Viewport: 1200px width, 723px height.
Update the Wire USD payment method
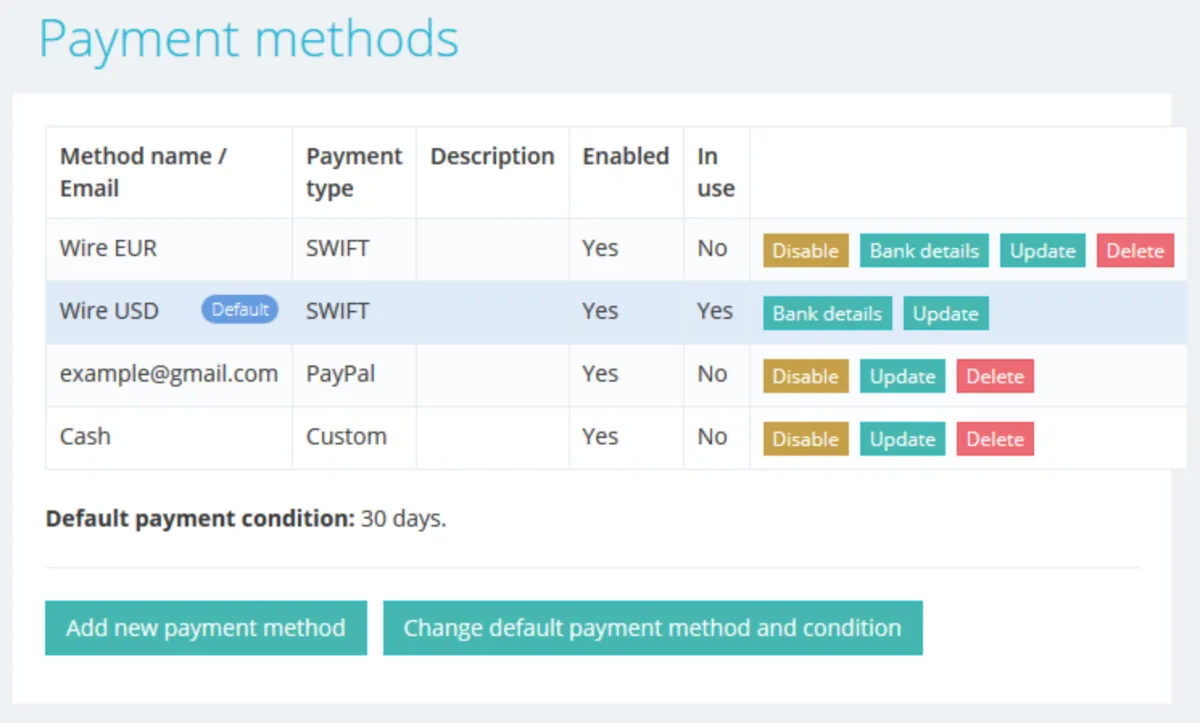pos(945,314)
